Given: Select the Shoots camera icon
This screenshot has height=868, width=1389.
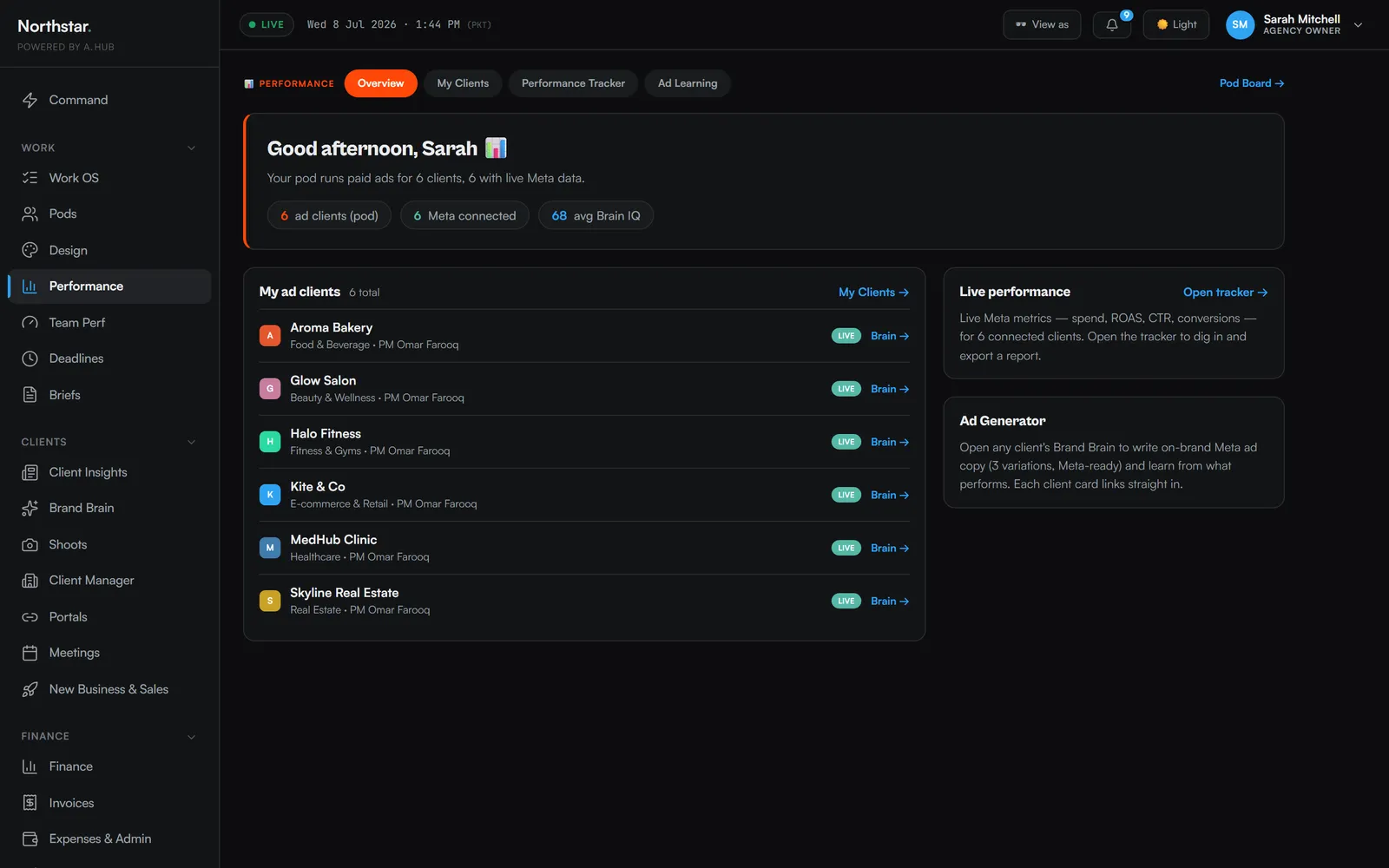Looking at the screenshot, I should coord(30,544).
